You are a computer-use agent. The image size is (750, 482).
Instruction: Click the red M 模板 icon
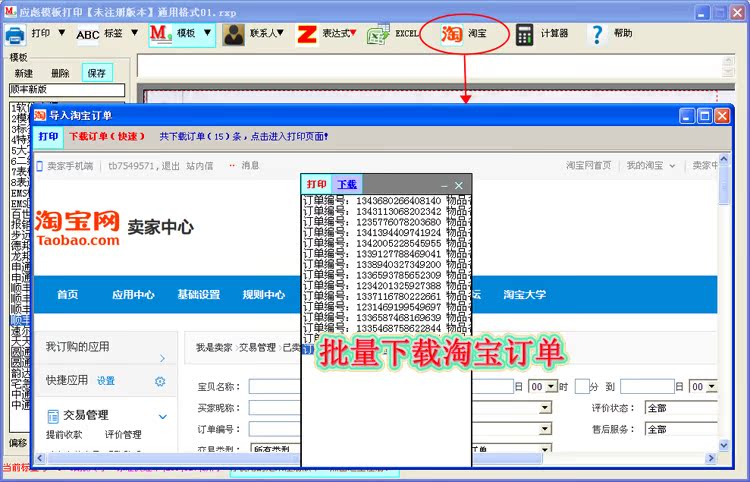coord(161,33)
